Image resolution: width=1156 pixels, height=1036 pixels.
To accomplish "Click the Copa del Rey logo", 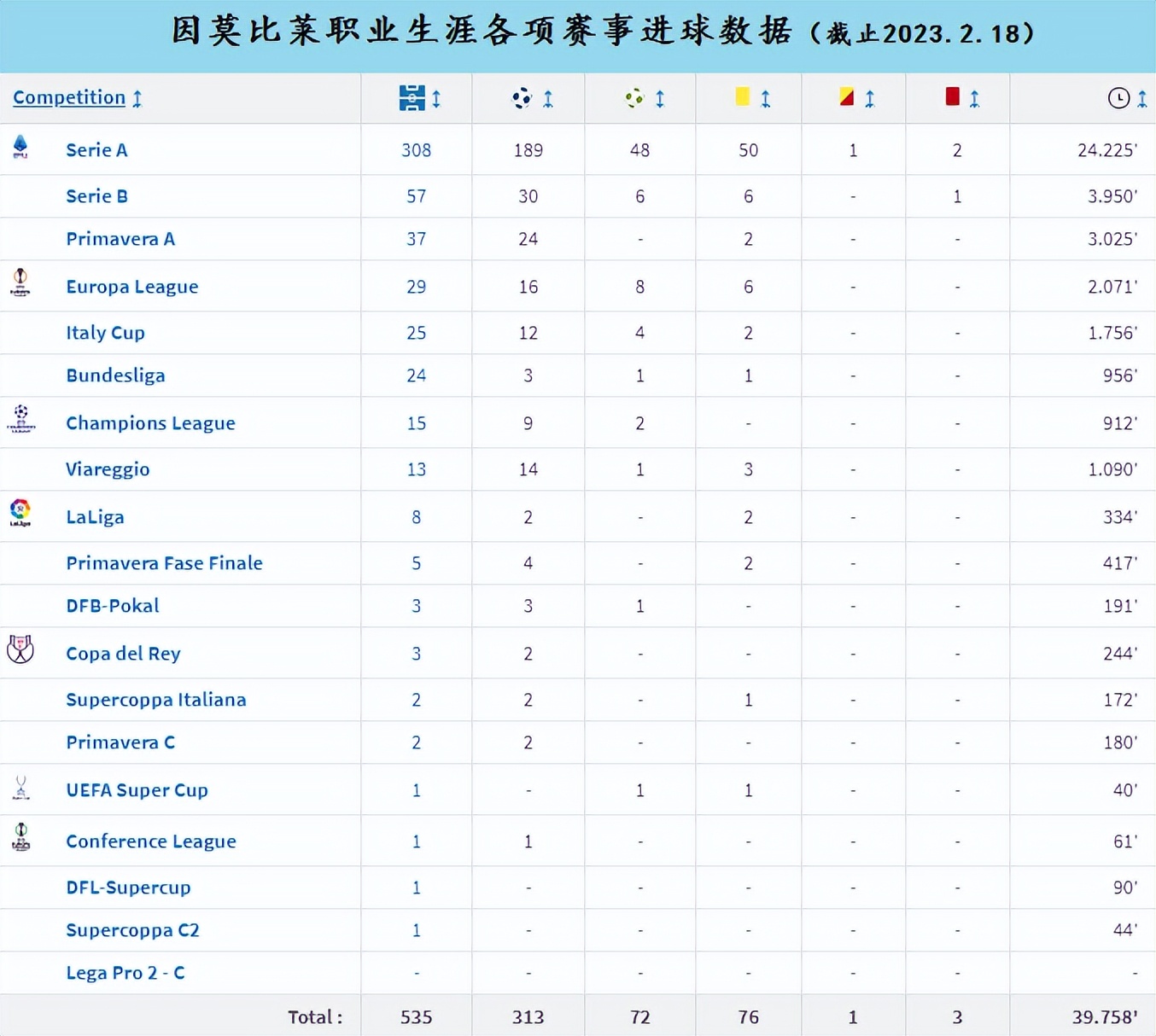I will coord(20,649).
